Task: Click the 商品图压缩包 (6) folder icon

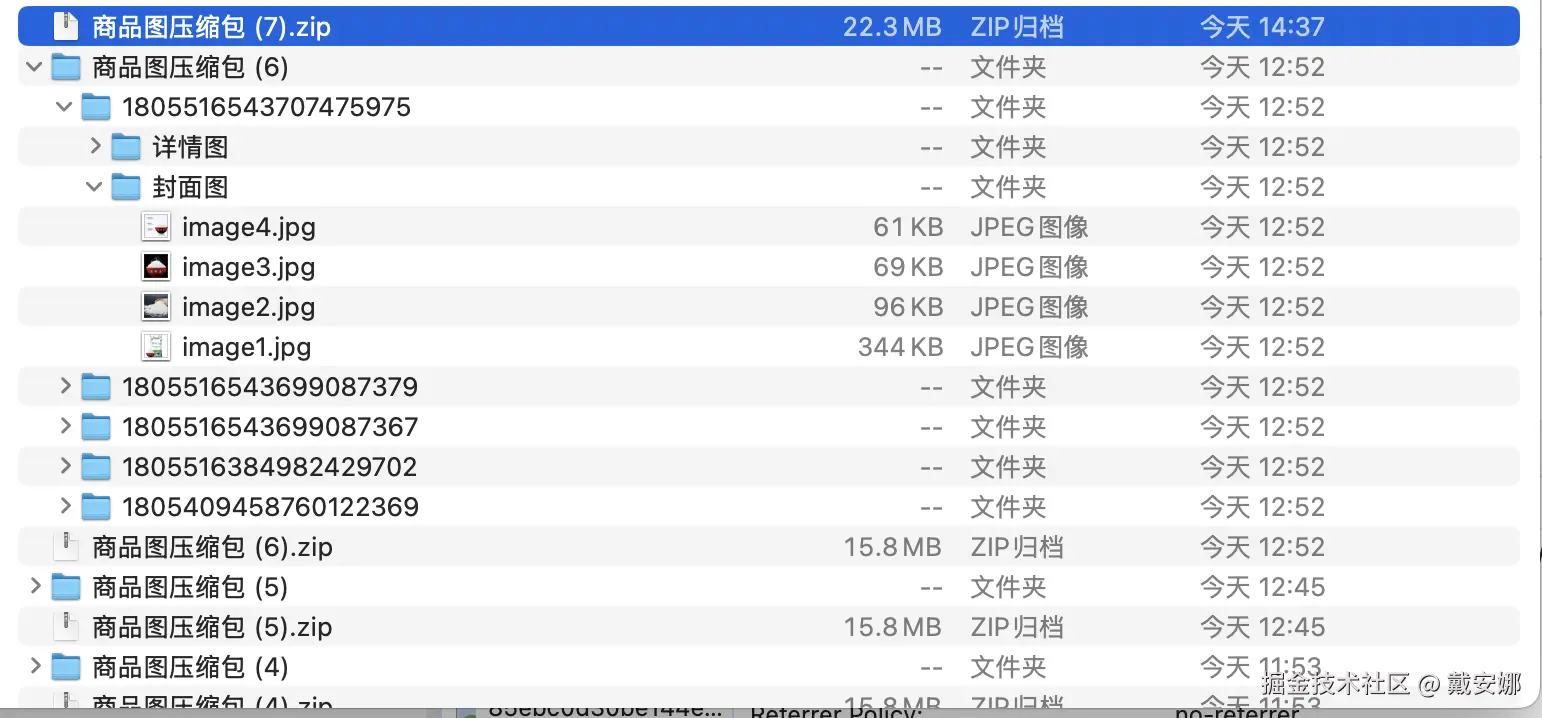Action: 65,67
